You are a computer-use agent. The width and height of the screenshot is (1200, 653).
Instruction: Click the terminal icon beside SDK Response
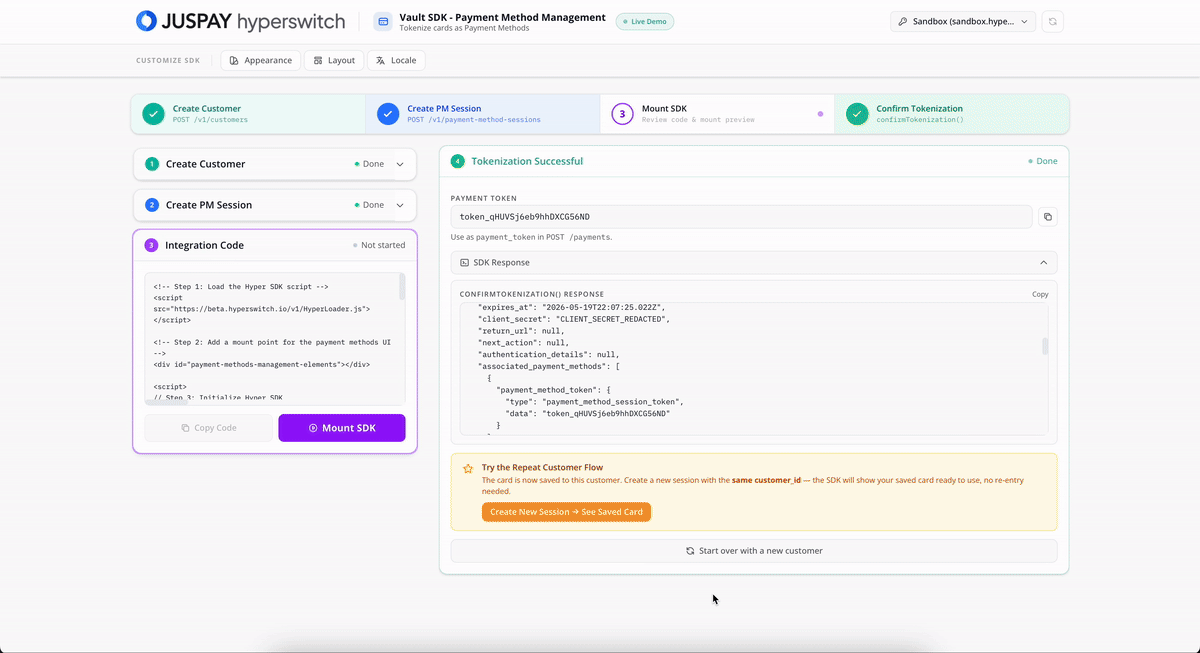[x=464, y=262]
